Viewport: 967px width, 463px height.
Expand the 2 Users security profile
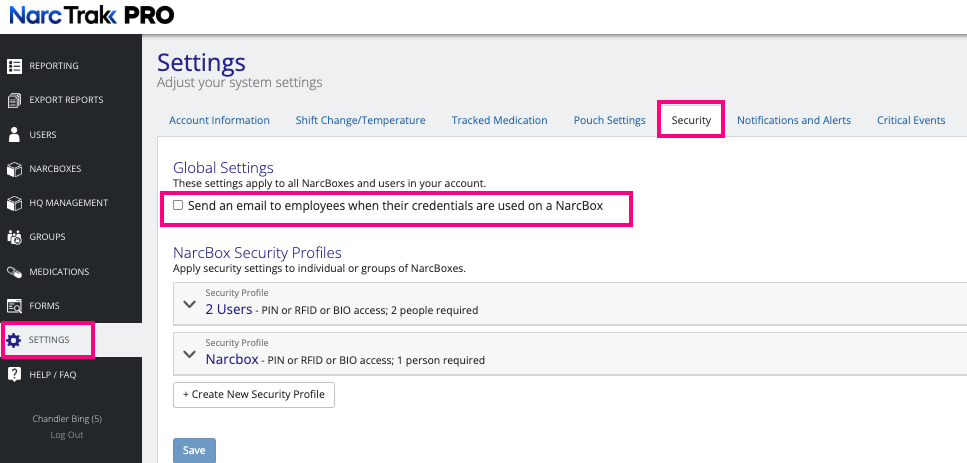(189, 304)
